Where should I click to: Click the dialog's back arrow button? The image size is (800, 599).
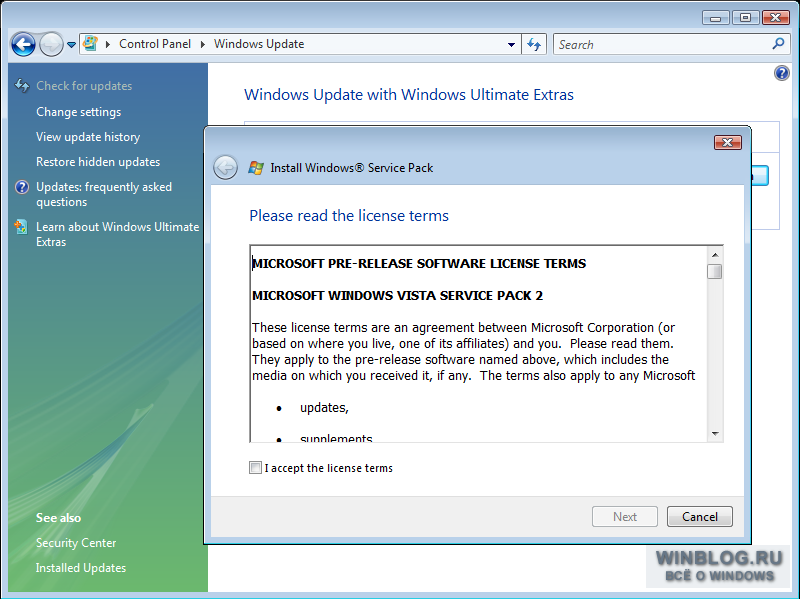click(225, 167)
